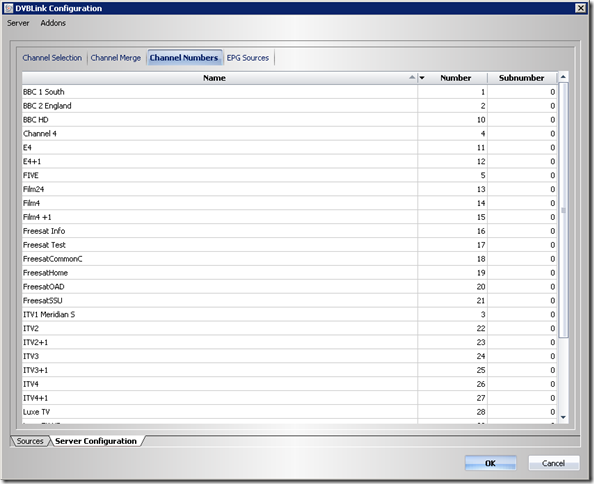This screenshot has width=594, height=484.
Task: Select the ITV4+1 channel name
Action: 36,398
